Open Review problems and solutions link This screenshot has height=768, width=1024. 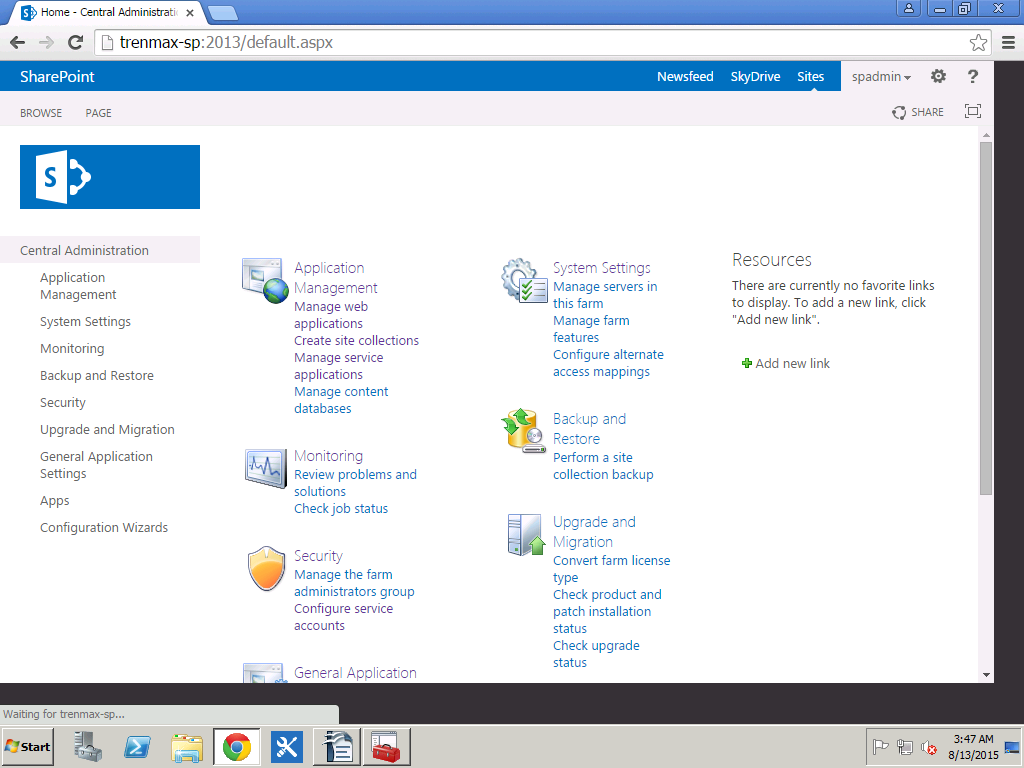pyautogui.click(x=355, y=483)
